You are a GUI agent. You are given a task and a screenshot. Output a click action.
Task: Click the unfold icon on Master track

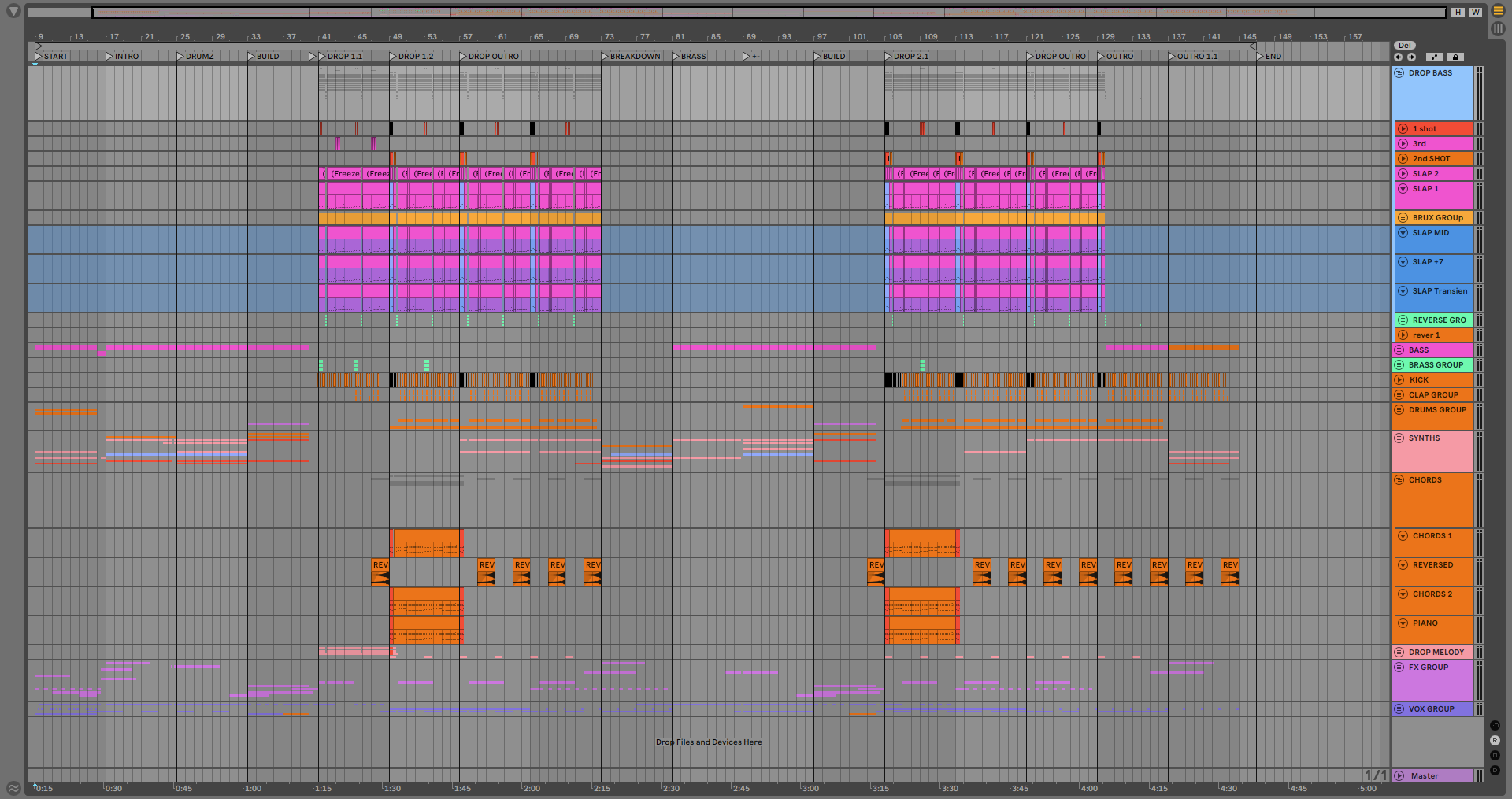coord(1399,775)
